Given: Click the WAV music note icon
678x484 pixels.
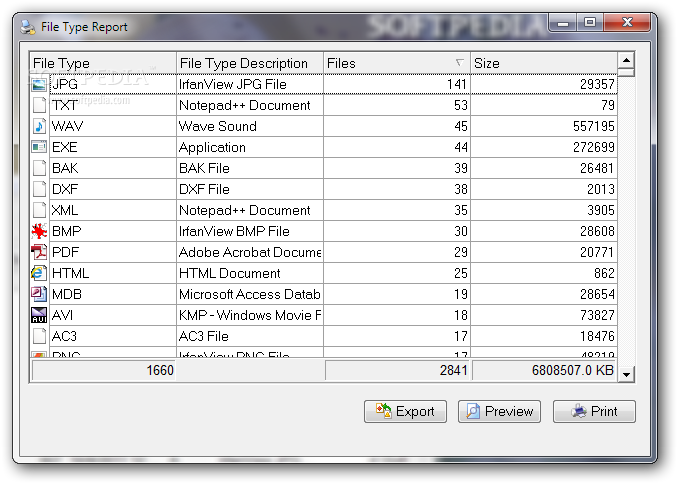Looking at the screenshot, I should [x=39, y=126].
